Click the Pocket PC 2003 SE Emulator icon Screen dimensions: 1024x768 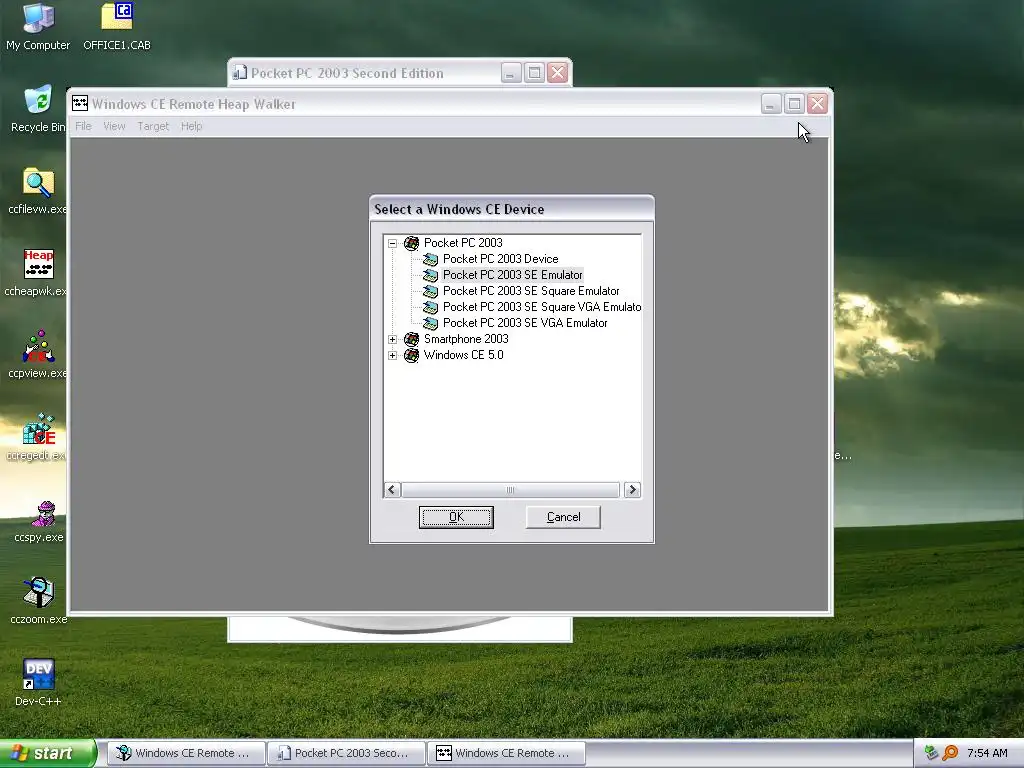pyautogui.click(x=430, y=276)
